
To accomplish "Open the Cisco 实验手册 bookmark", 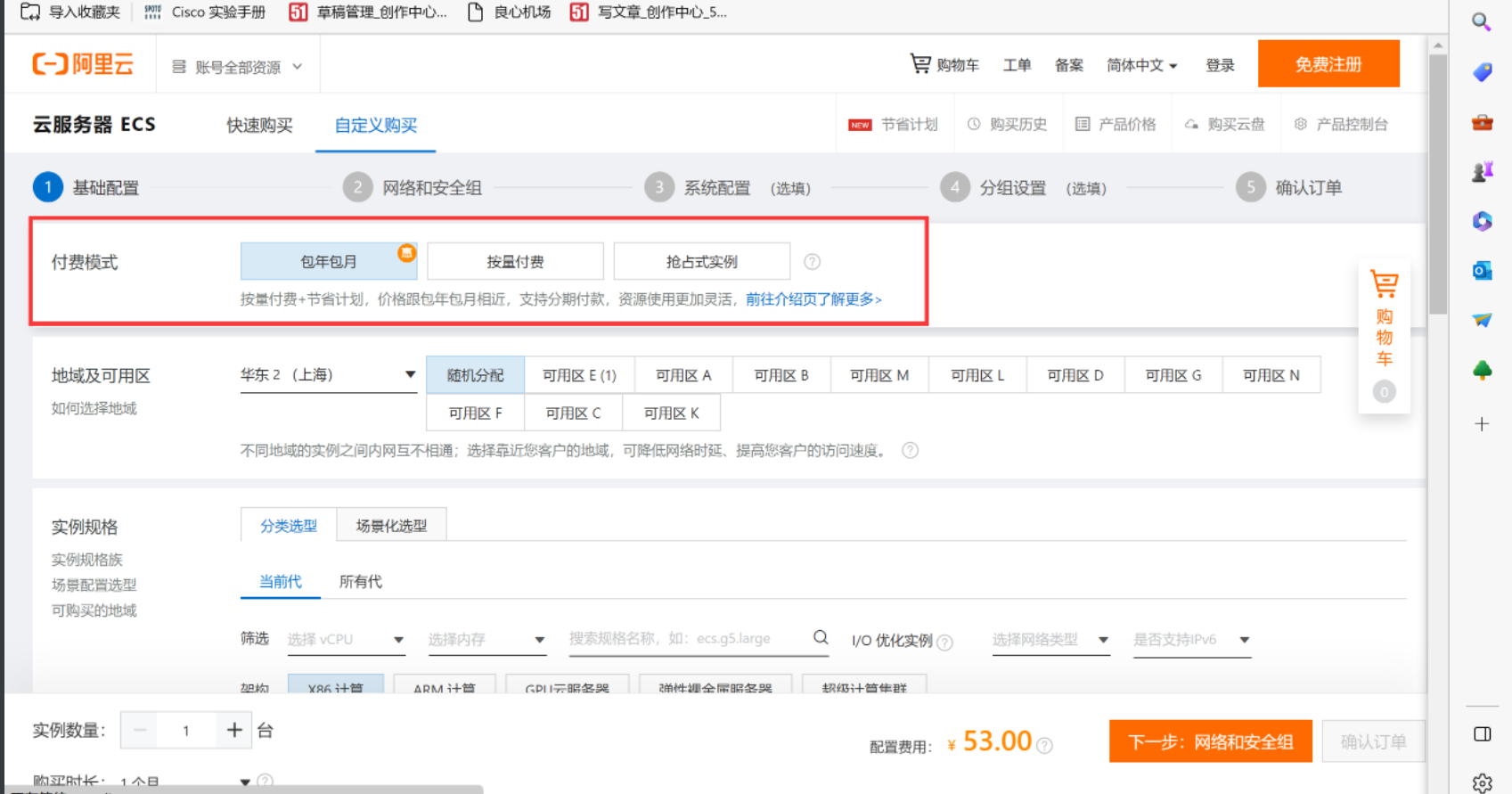I will tap(205, 12).
